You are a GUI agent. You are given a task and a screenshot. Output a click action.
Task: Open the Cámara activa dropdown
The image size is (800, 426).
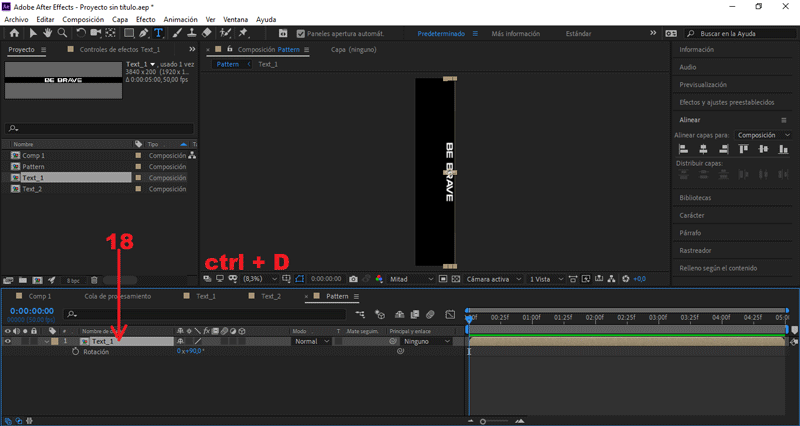coord(494,279)
